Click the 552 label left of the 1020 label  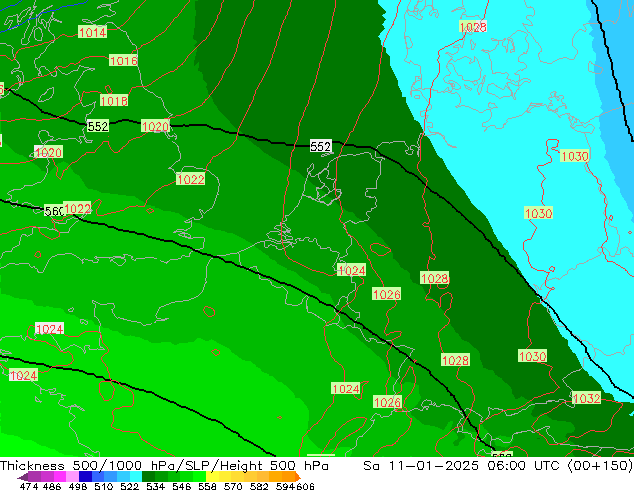pos(98,126)
